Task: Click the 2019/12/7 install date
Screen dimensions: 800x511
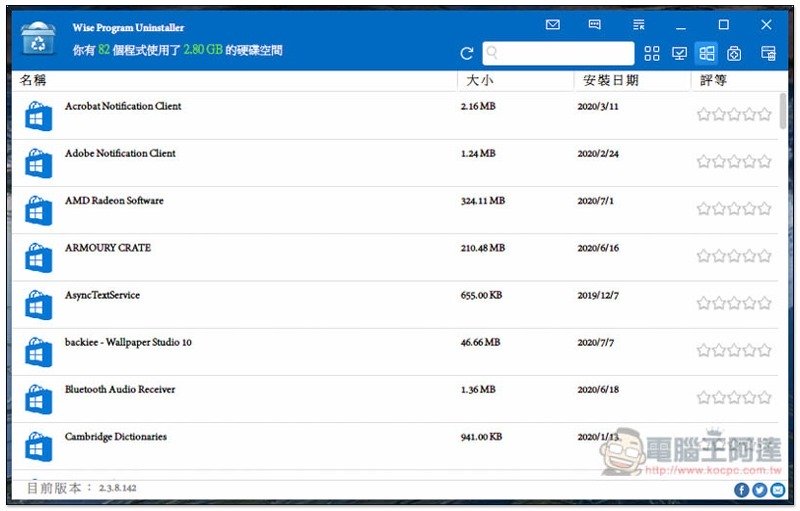Action: coord(598,295)
